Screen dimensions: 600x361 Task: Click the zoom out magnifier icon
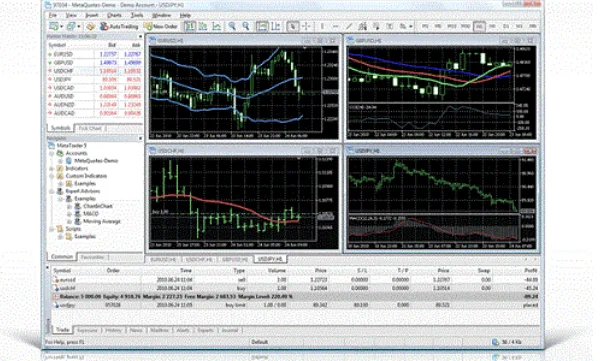246,26
